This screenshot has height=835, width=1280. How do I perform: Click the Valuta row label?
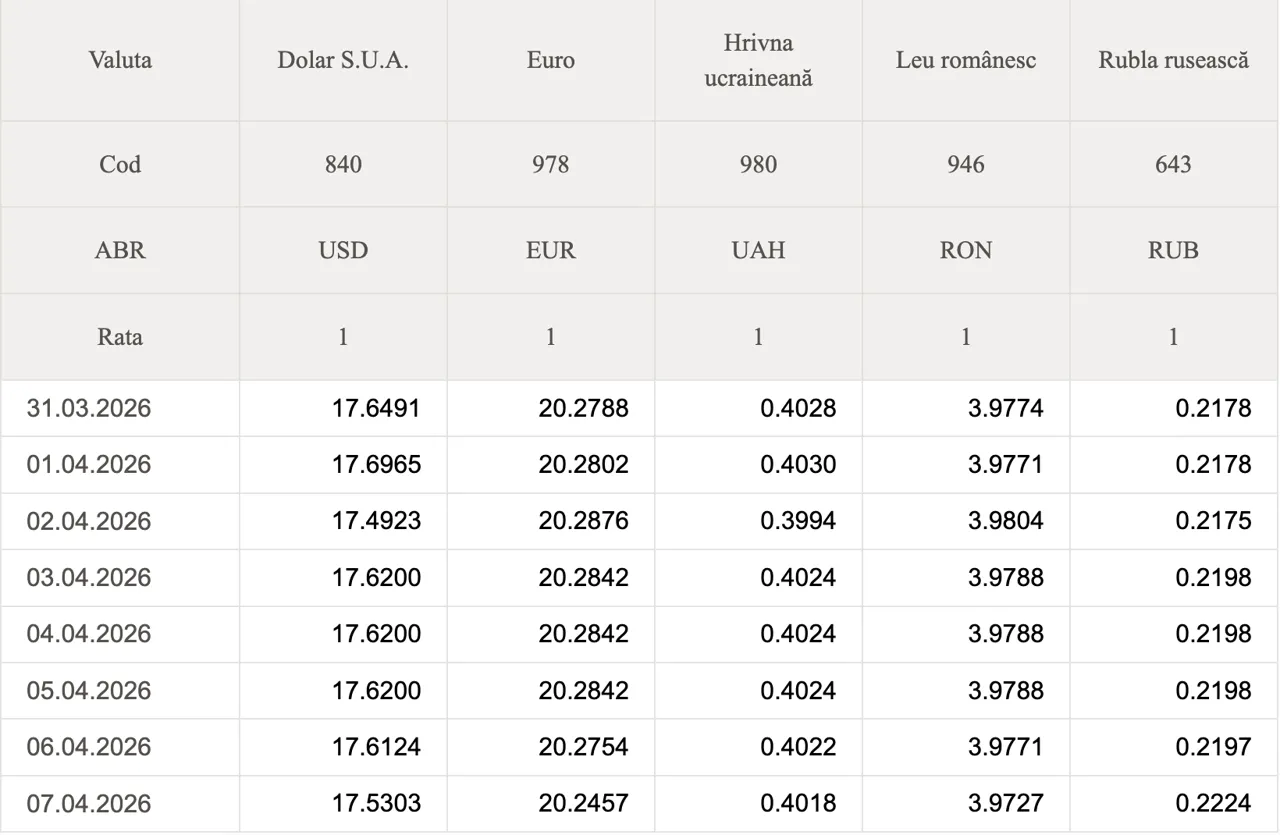pyautogui.click(x=120, y=60)
